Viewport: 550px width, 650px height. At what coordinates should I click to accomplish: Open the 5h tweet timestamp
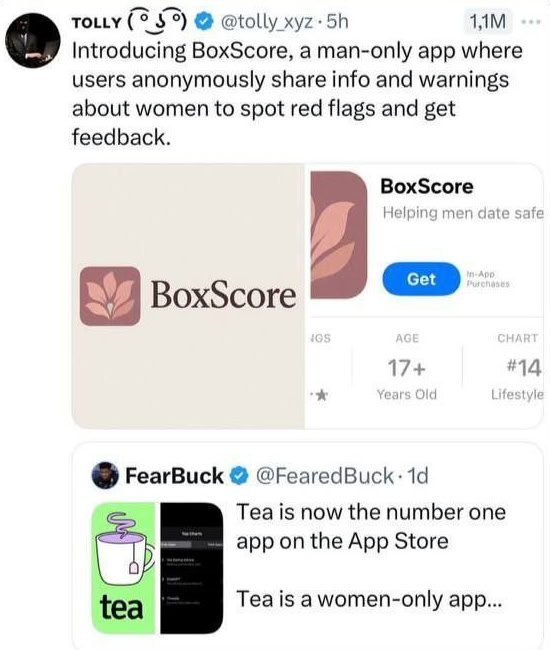tap(337, 22)
